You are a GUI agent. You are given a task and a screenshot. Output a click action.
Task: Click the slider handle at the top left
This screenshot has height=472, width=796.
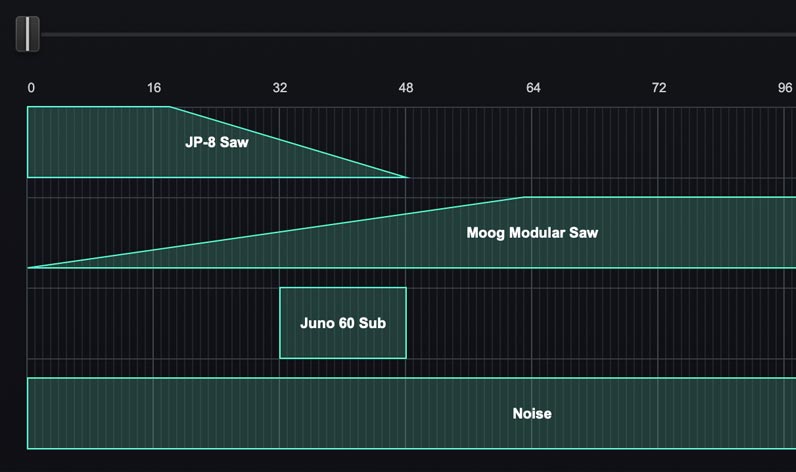point(27,34)
